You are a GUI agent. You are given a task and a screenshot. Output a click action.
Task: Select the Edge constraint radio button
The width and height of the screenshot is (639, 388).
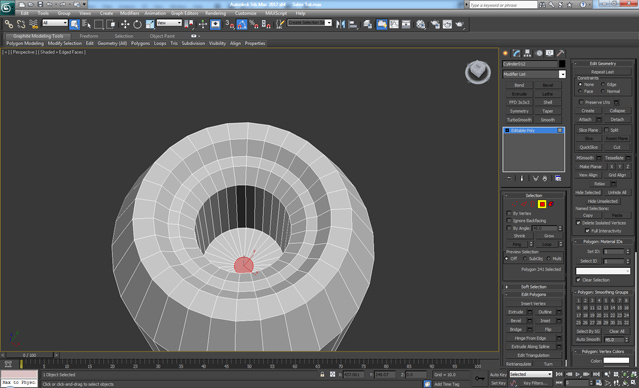coord(603,84)
